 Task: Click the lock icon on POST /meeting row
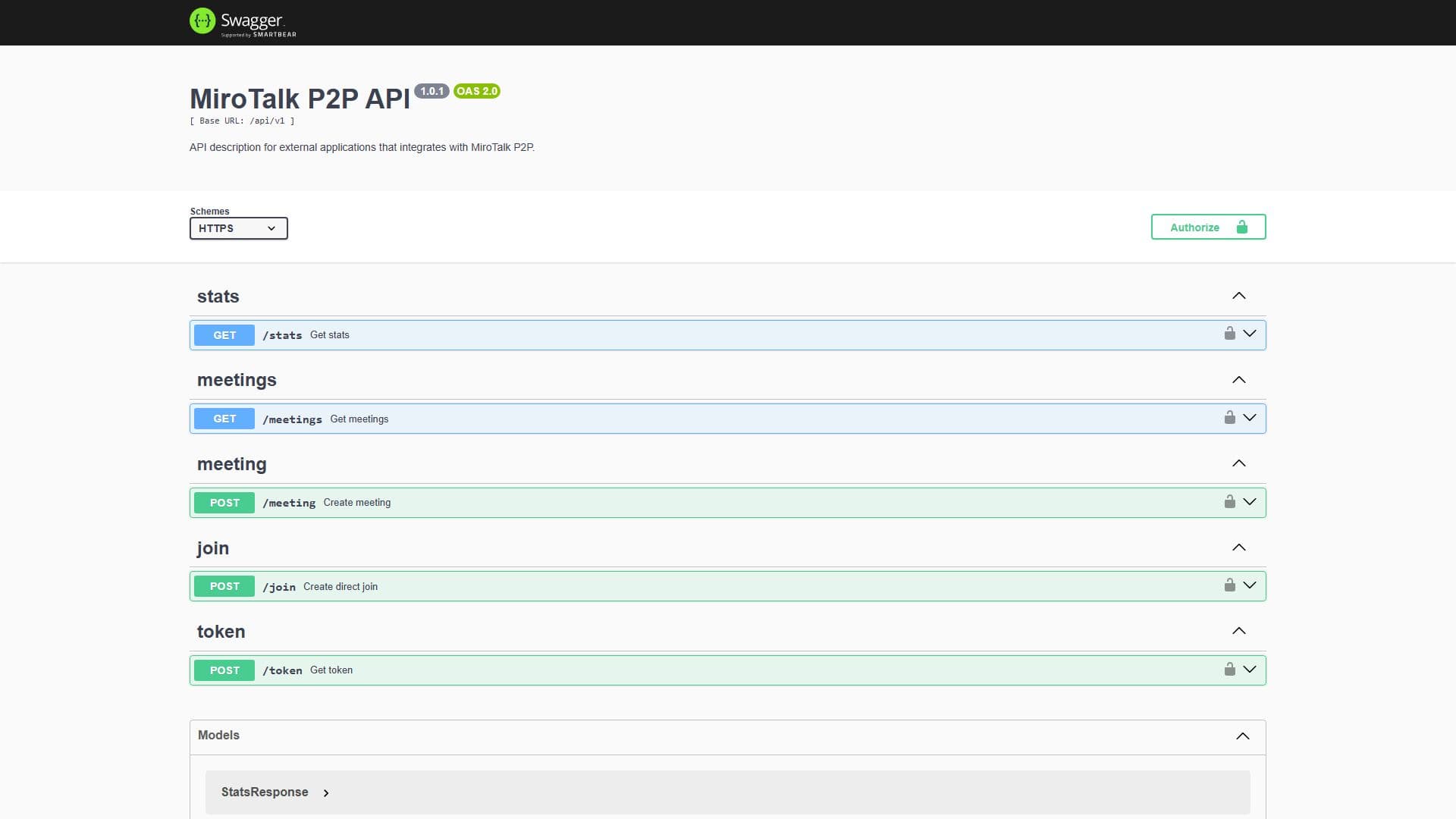(1229, 502)
